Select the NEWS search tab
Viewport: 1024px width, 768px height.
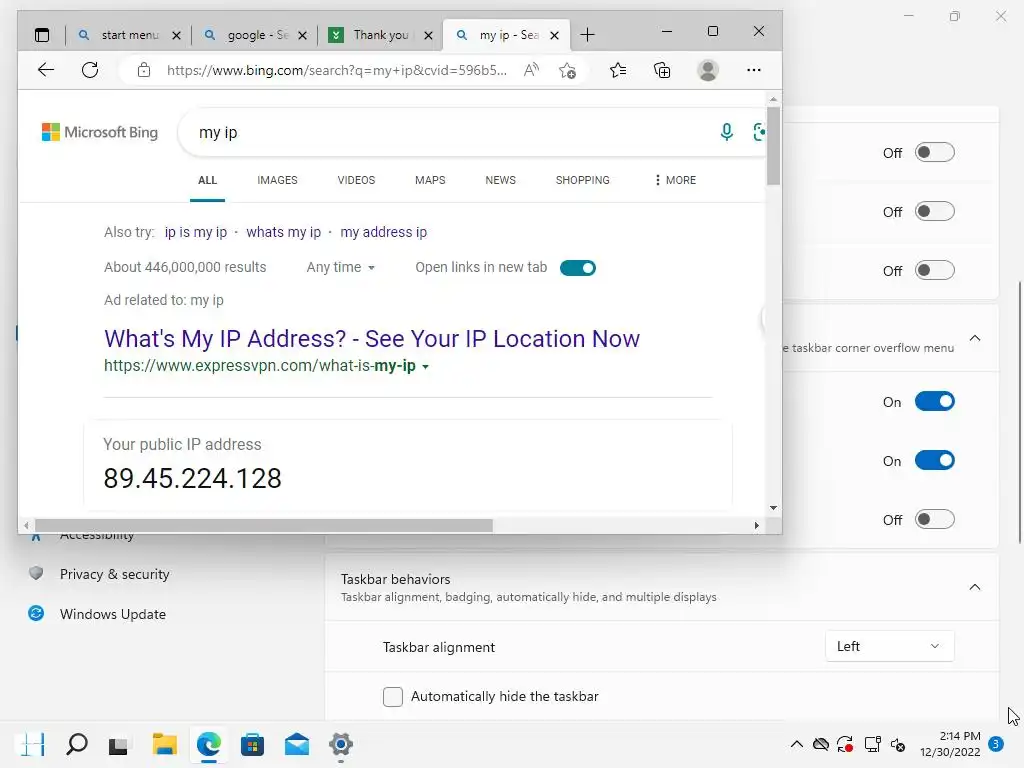pos(500,180)
